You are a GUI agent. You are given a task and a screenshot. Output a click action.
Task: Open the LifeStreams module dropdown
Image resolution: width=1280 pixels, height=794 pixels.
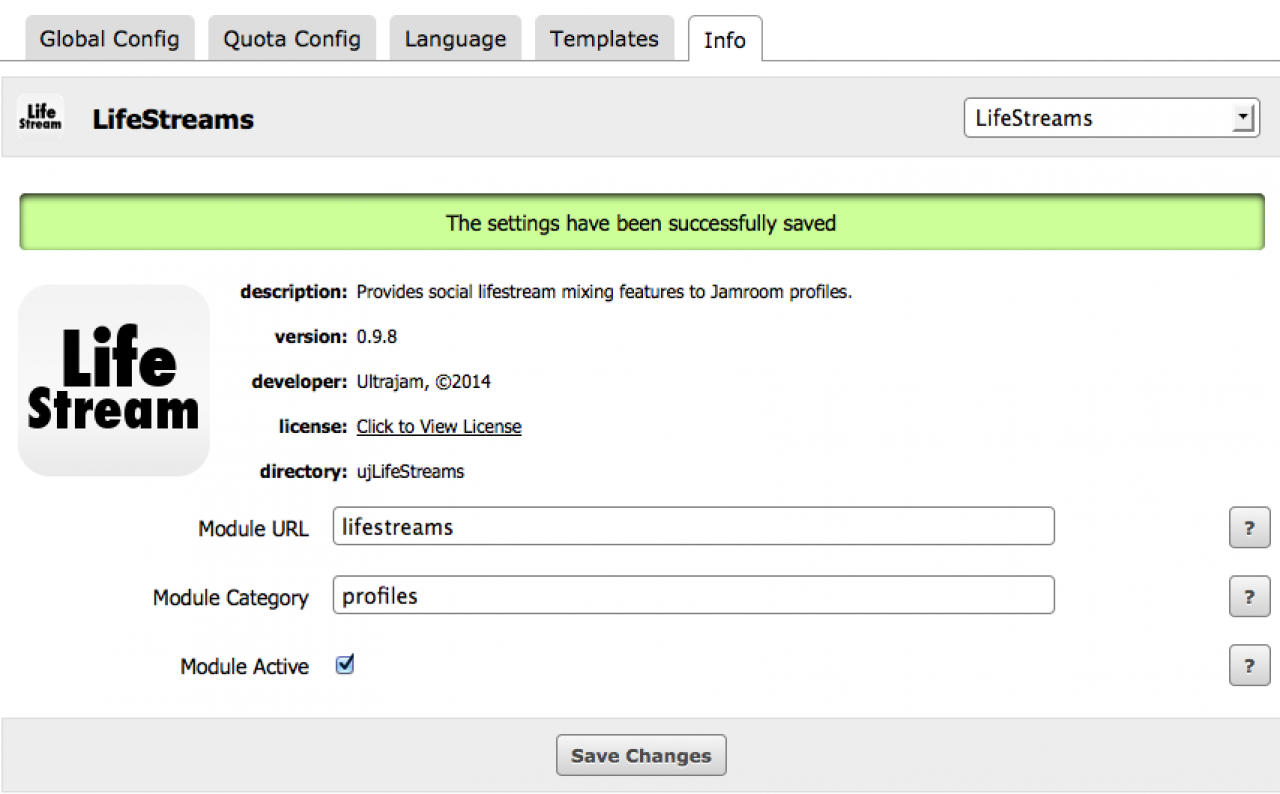(x=1111, y=118)
